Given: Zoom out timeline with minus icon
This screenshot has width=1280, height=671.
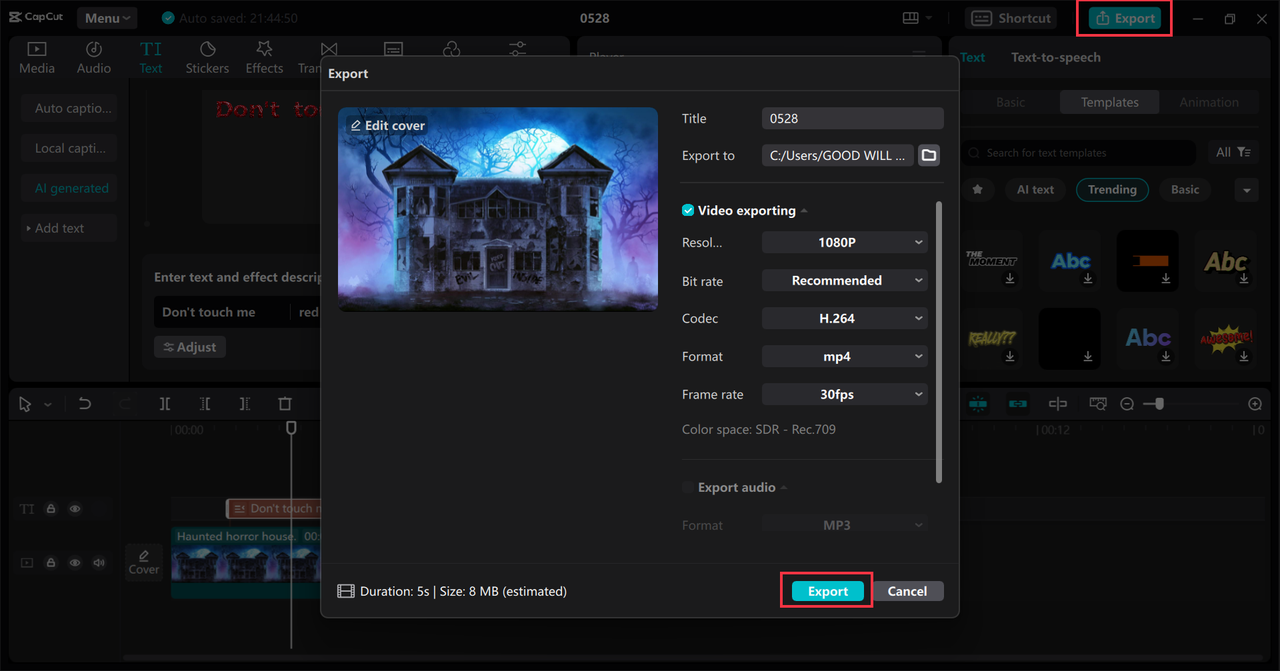Looking at the screenshot, I should coord(1127,404).
